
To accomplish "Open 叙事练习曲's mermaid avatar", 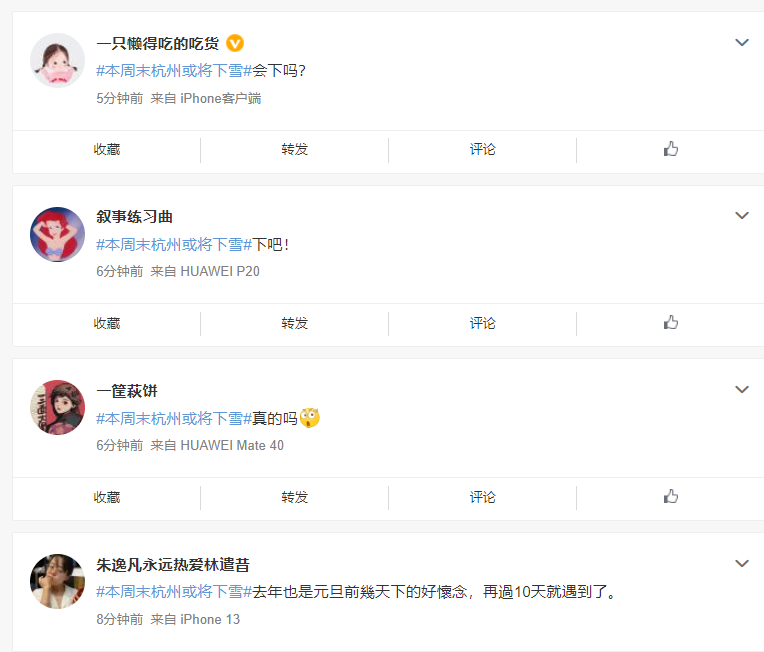I will click(x=57, y=234).
